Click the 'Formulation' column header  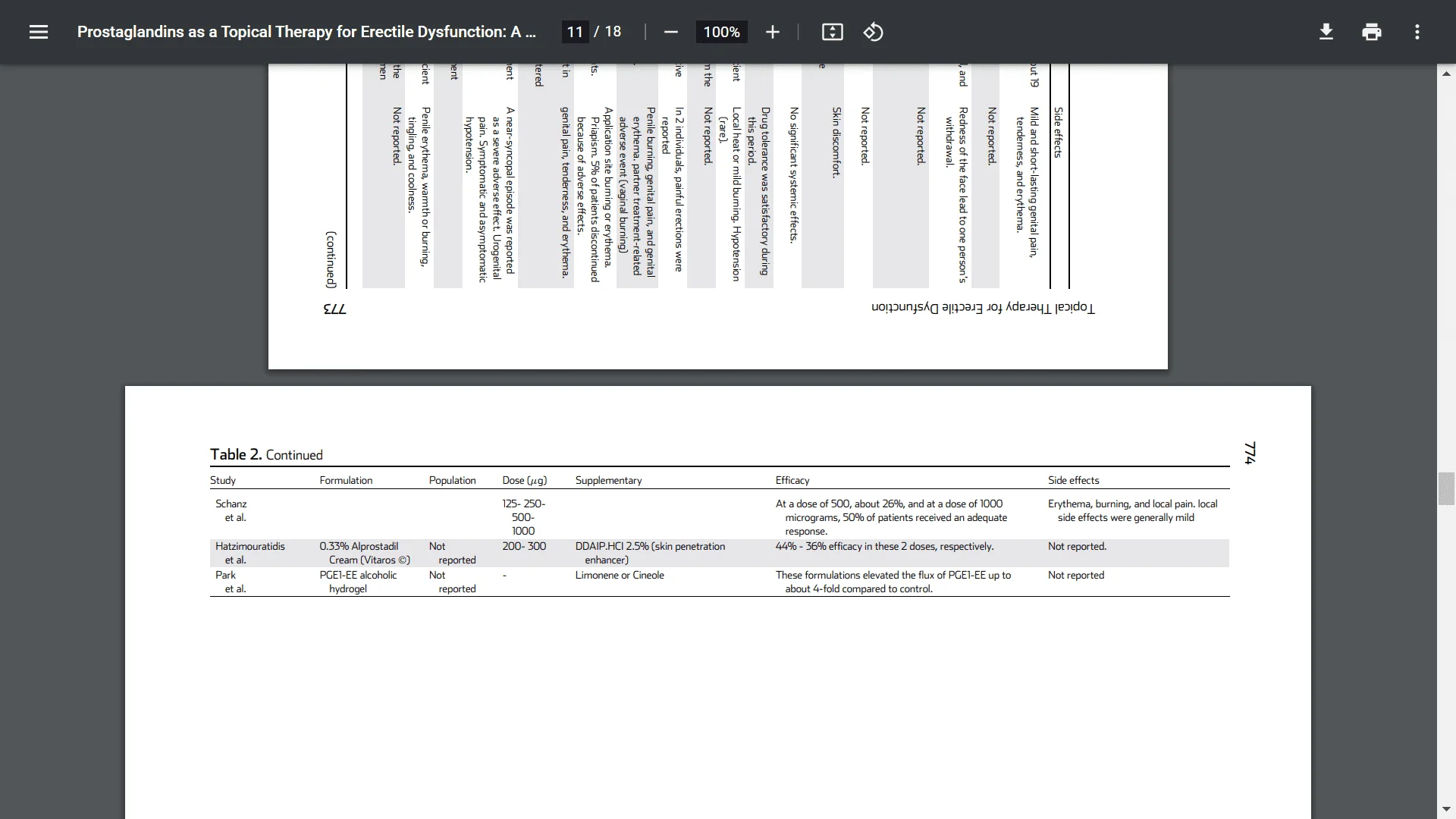tap(346, 480)
